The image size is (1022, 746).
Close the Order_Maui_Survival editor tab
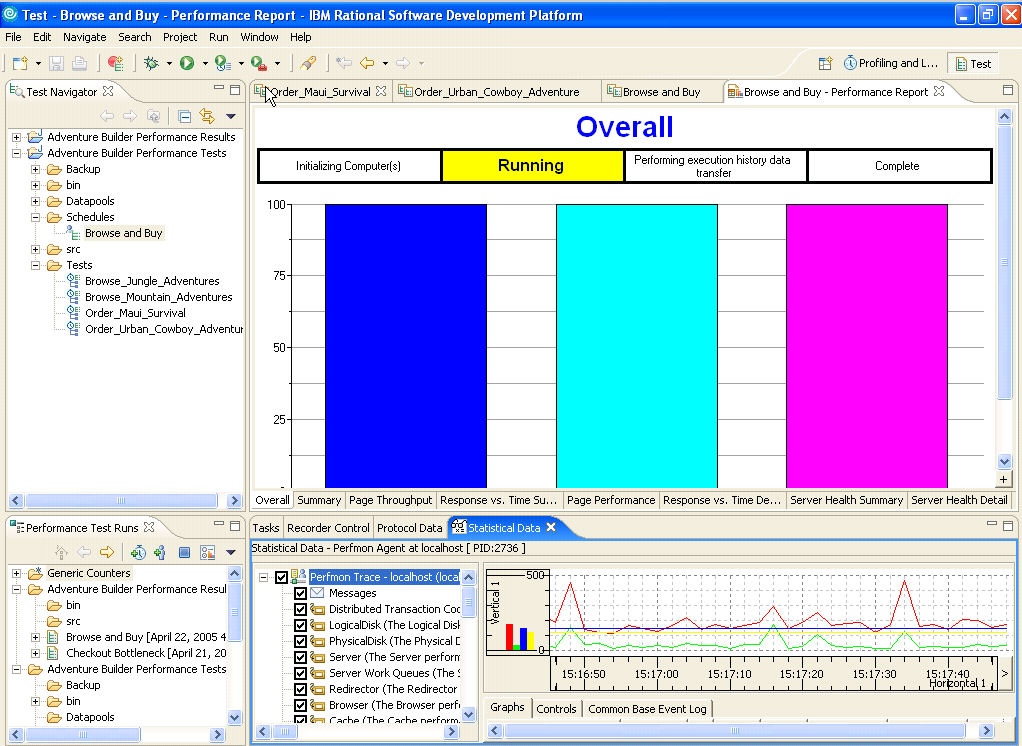coord(381,91)
